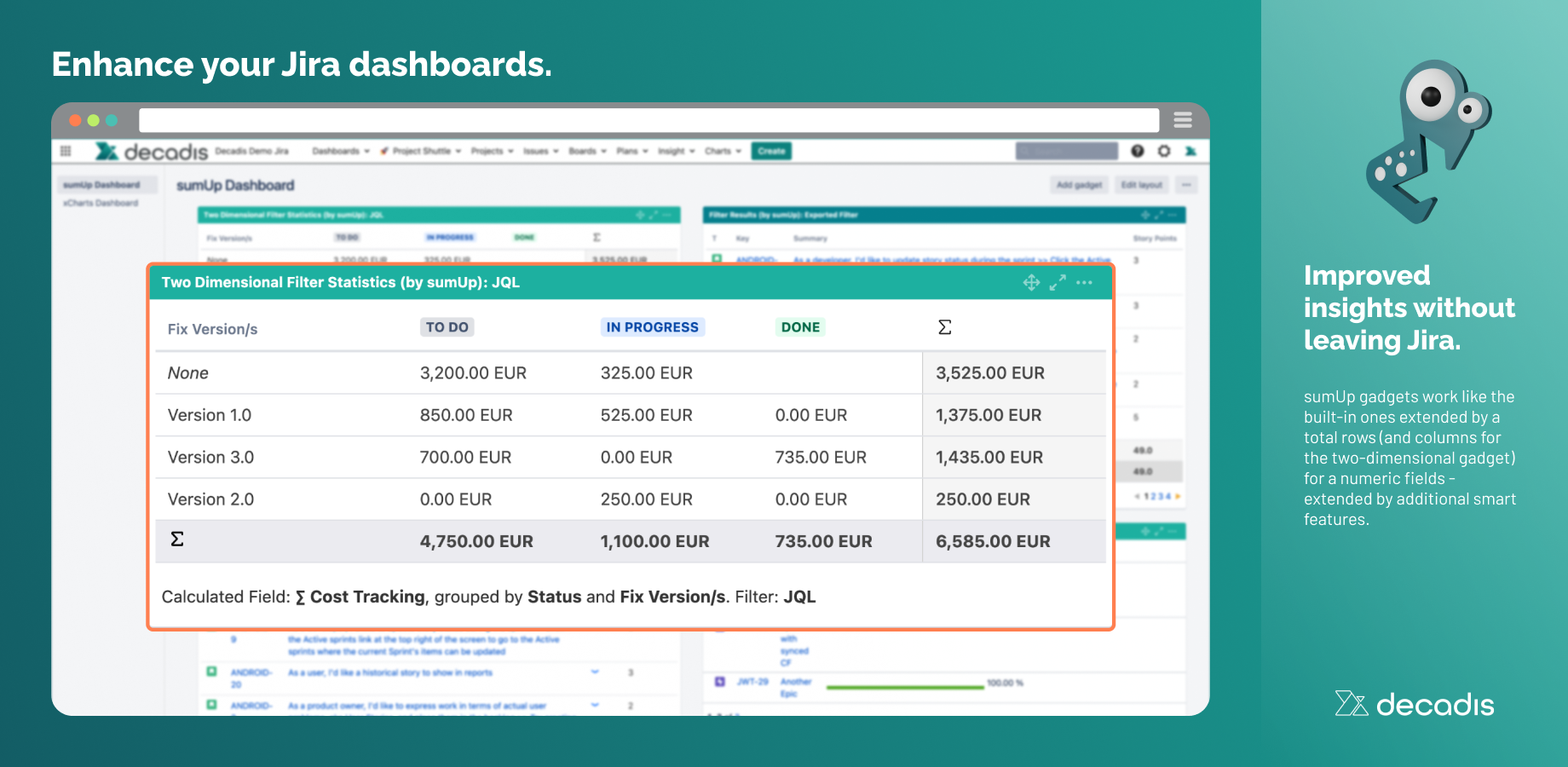
Task: Click the Version 1.0 row label
Action: (x=210, y=415)
